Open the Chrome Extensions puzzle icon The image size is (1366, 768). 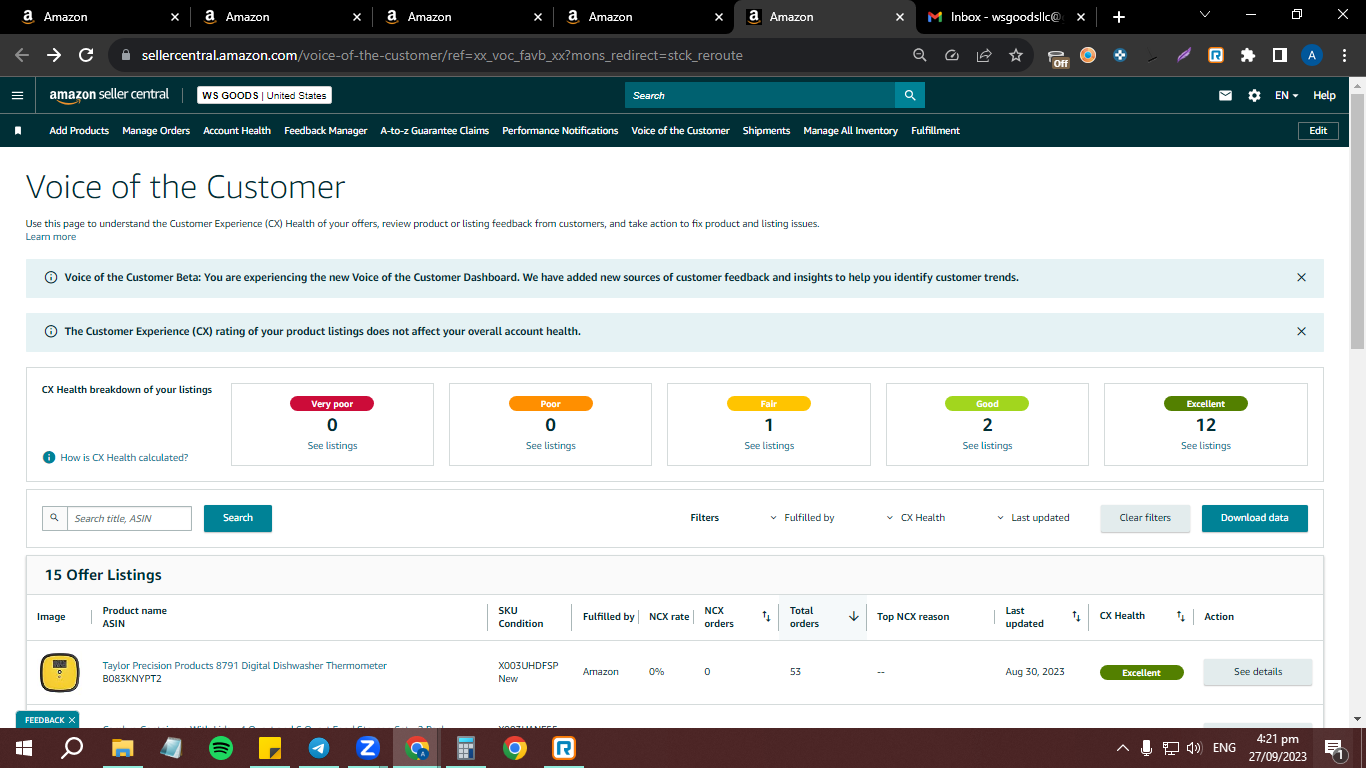[x=1248, y=55]
